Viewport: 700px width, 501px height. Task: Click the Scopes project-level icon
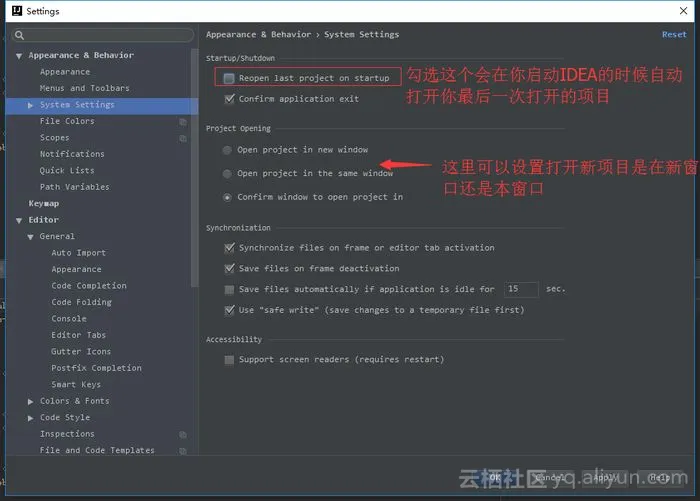(183, 138)
